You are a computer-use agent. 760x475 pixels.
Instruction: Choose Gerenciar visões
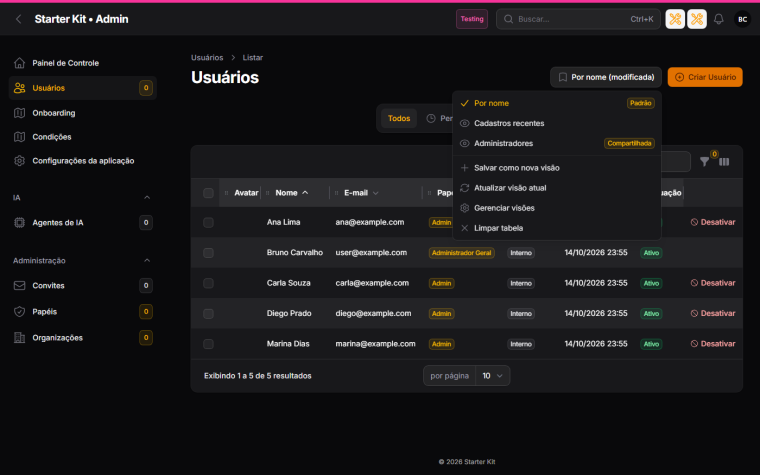(557, 208)
